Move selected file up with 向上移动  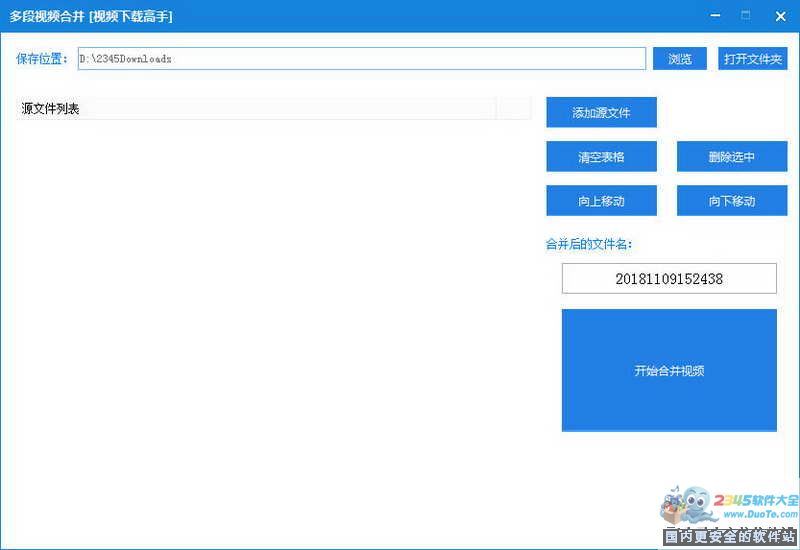coord(601,201)
